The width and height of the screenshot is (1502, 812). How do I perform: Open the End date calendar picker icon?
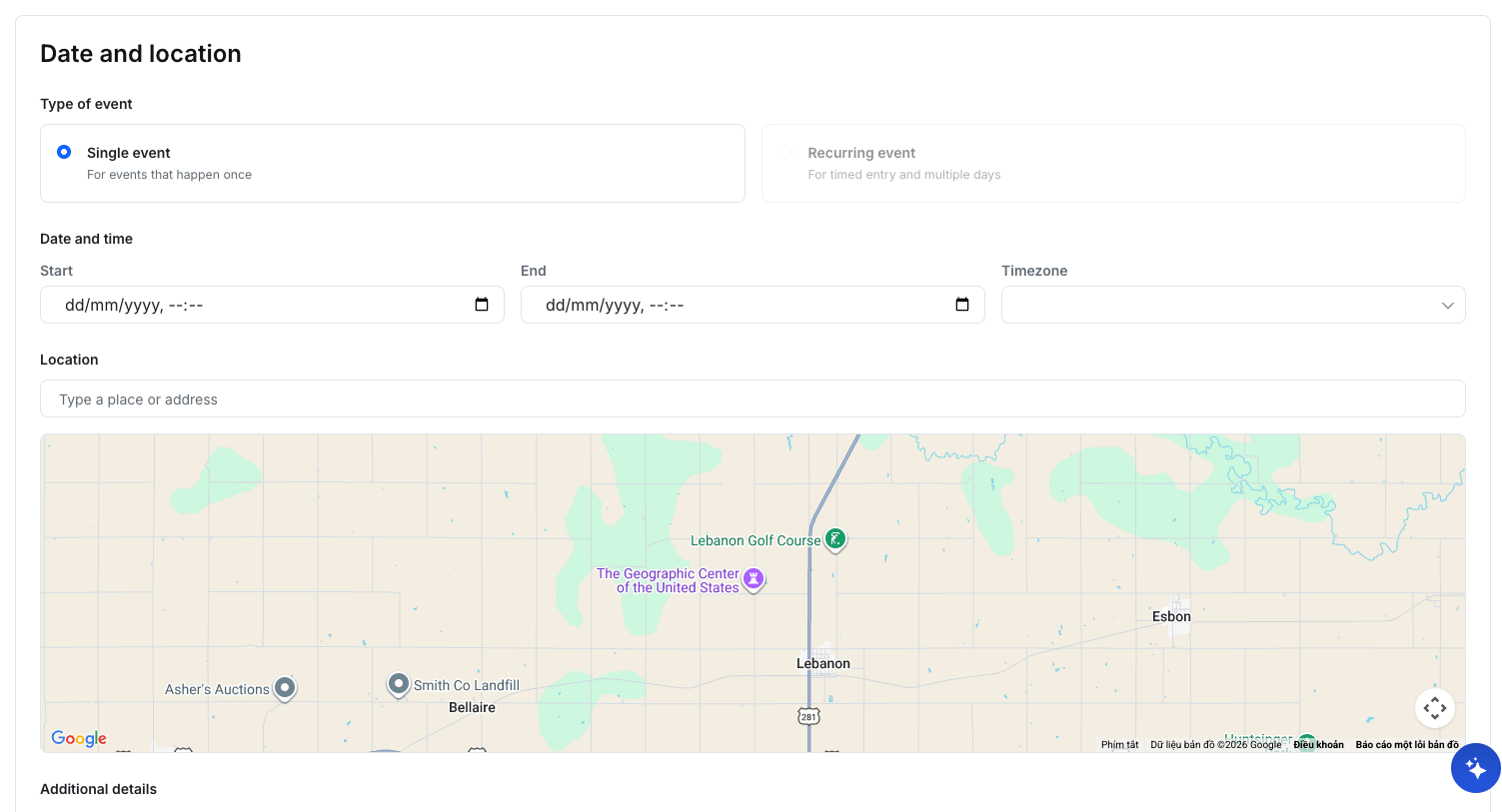pyautogui.click(x=962, y=305)
